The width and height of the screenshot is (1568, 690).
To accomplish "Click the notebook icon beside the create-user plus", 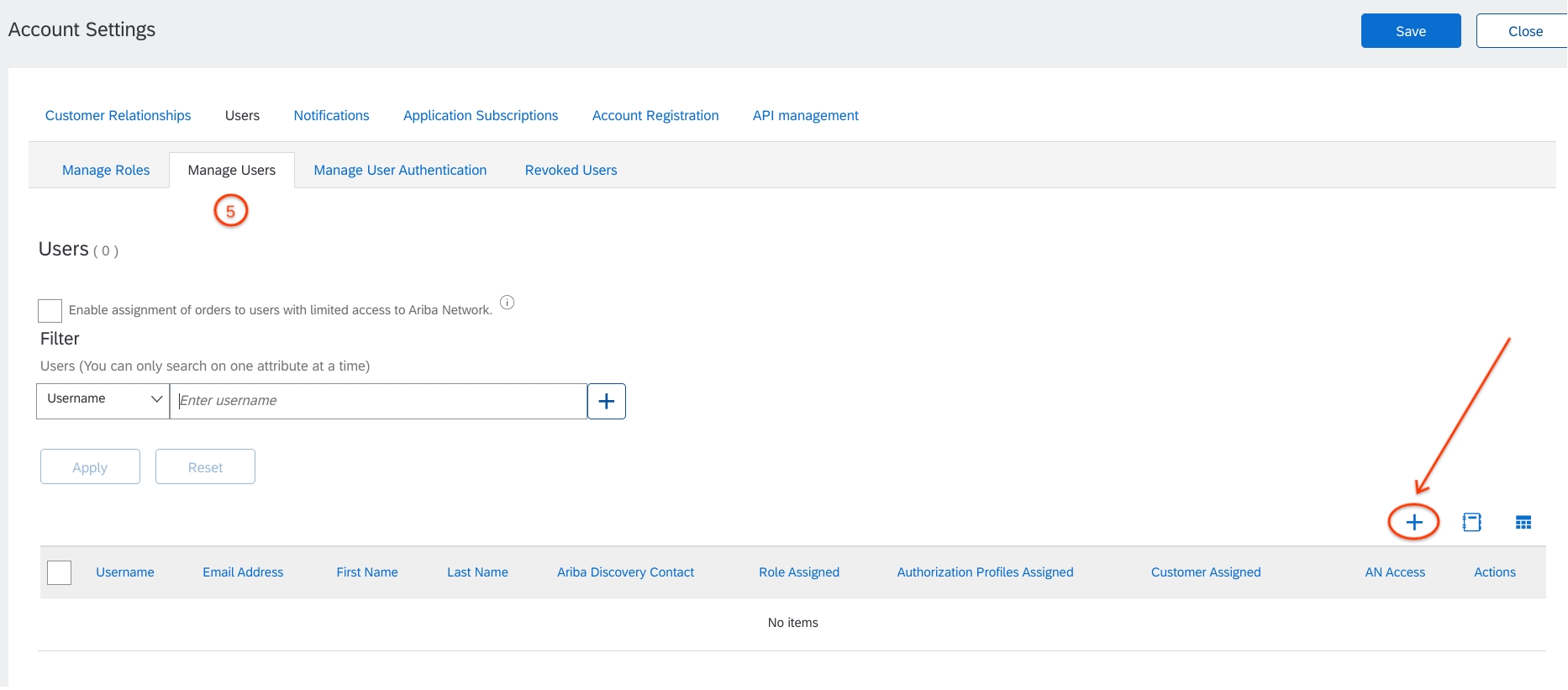I will click(1471, 522).
